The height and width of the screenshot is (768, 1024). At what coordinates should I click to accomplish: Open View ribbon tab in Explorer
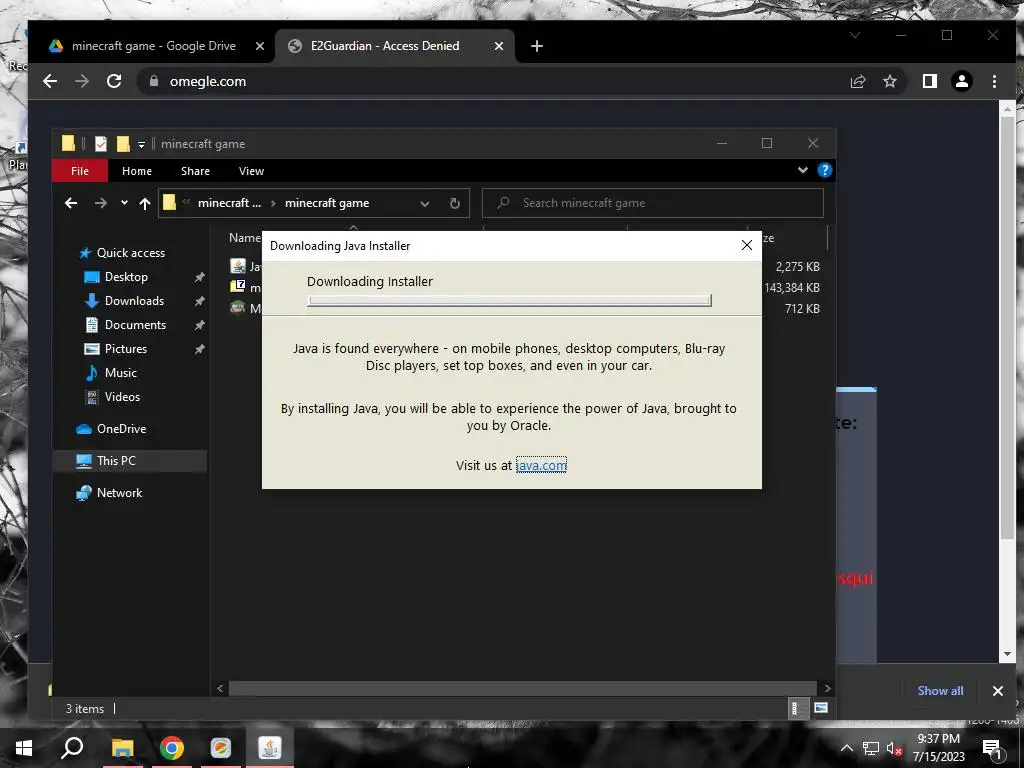point(251,170)
